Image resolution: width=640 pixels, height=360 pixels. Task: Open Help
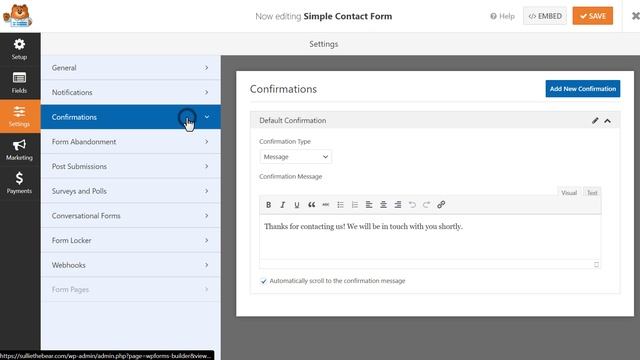tap(502, 16)
